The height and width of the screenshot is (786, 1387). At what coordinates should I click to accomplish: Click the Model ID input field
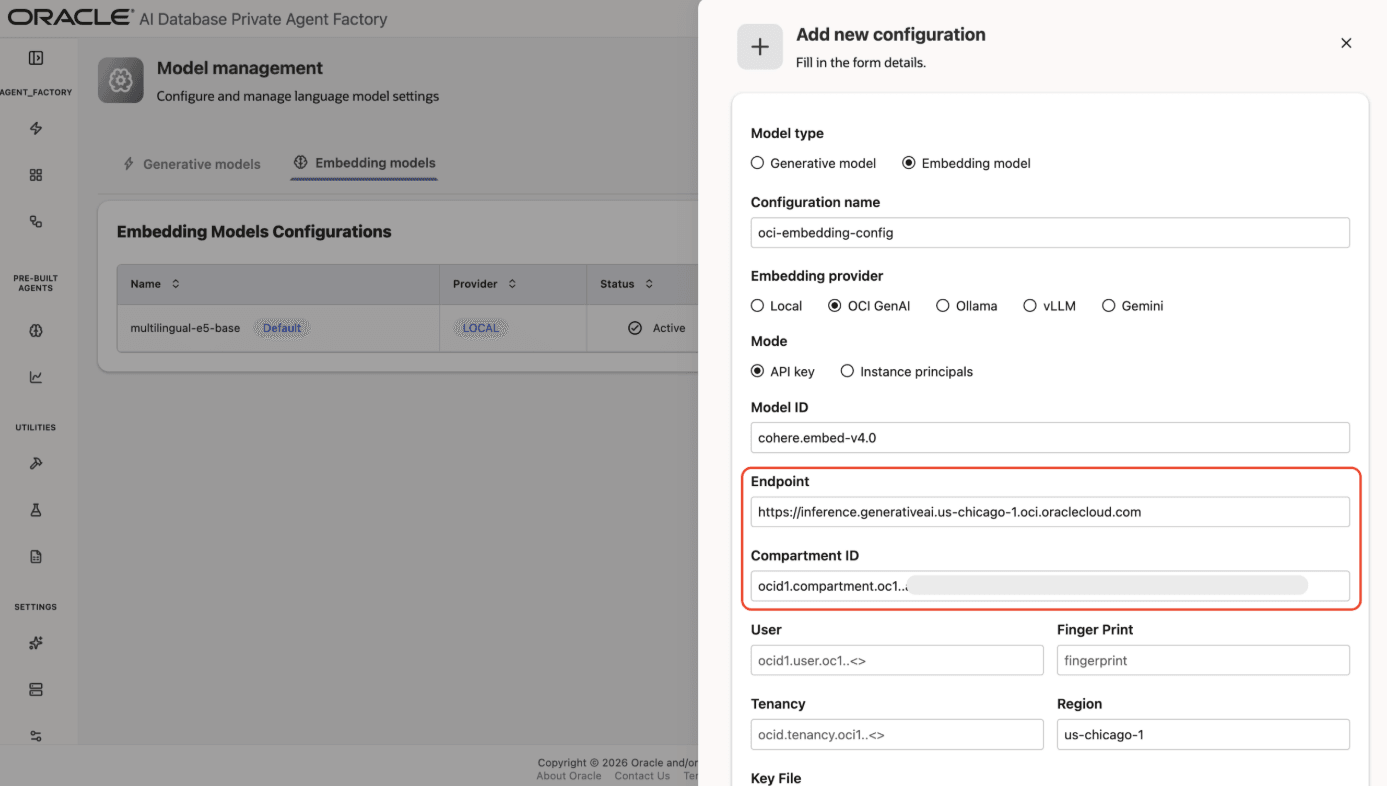1050,437
